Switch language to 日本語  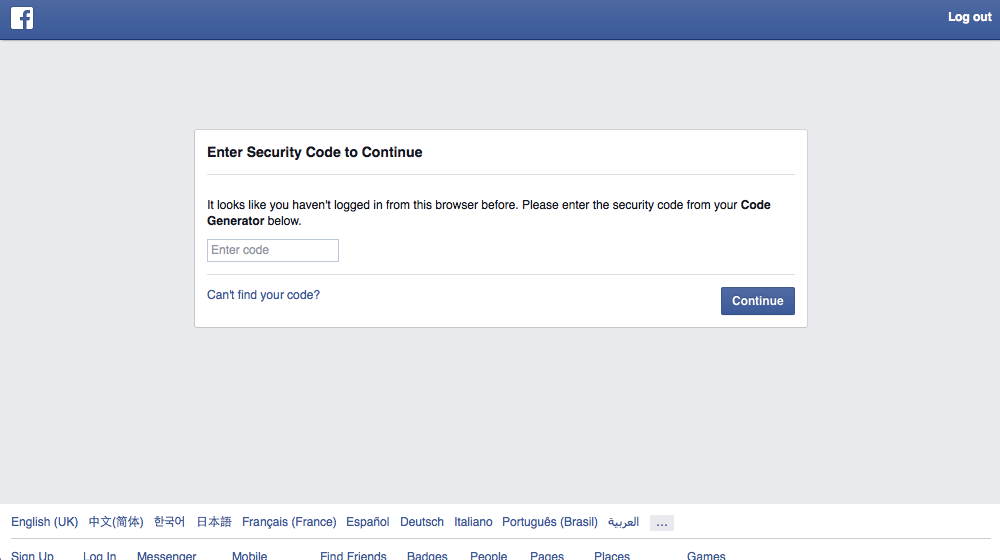pos(213,522)
